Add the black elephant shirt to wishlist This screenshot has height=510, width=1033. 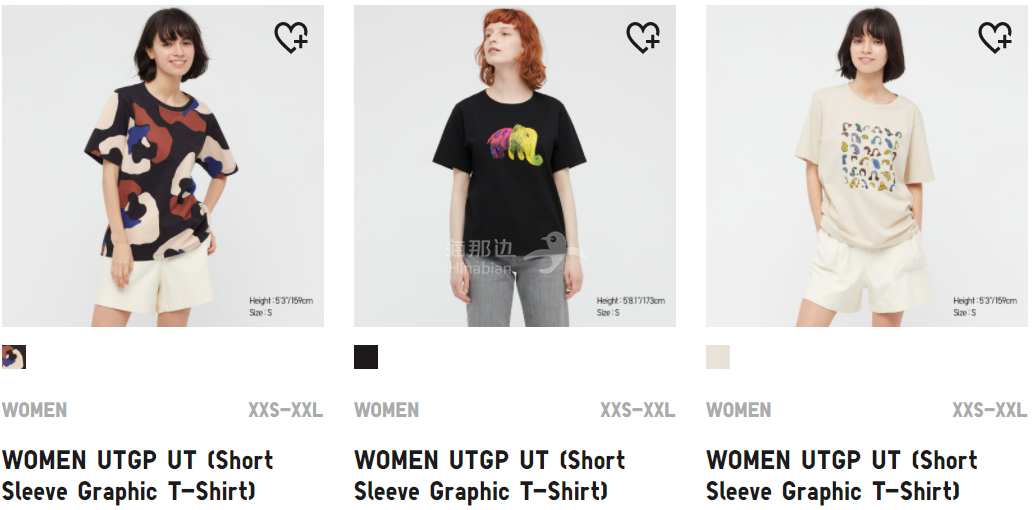[643, 37]
